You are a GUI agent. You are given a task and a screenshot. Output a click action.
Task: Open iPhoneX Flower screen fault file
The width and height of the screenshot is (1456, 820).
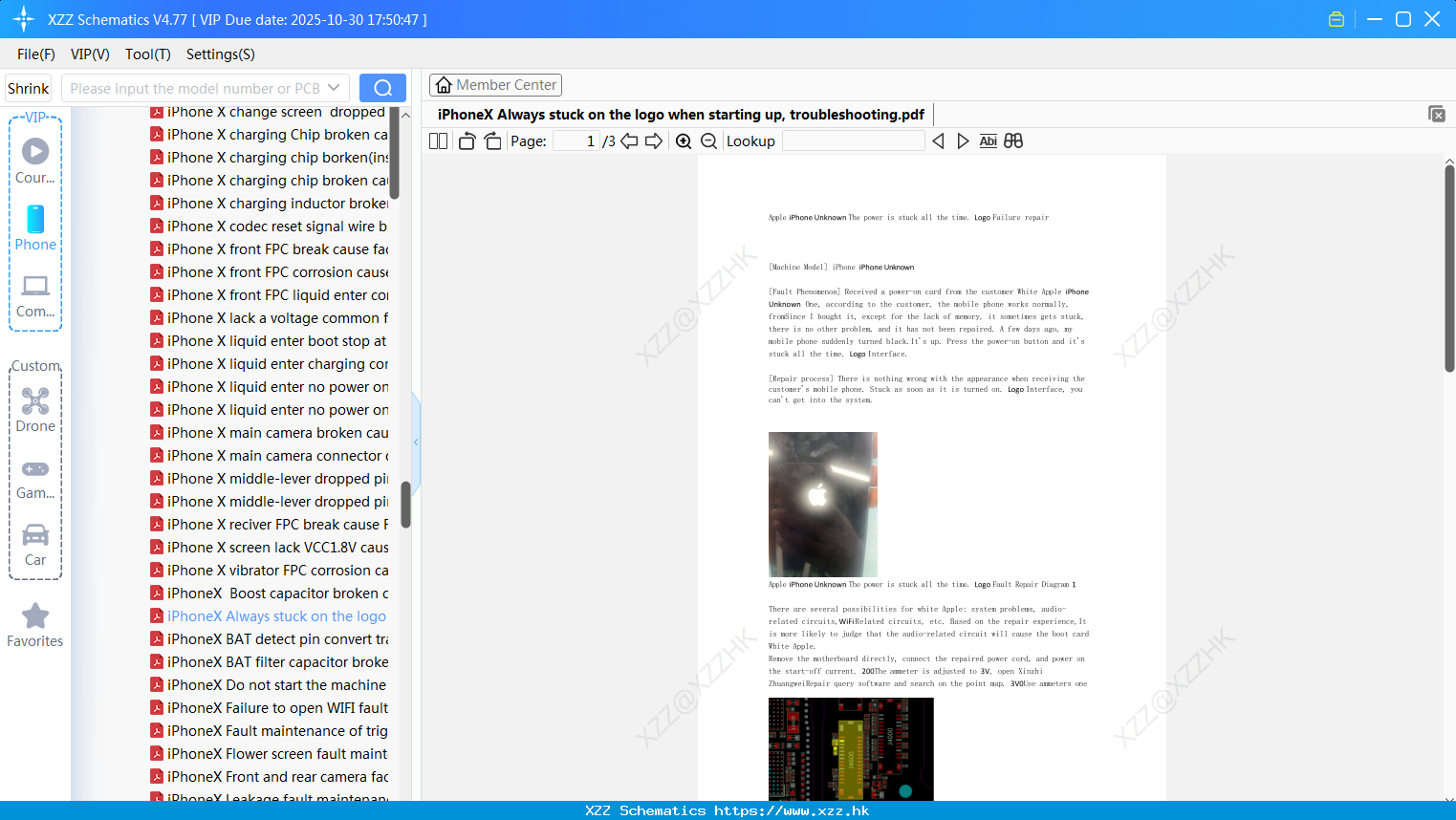[x=270, y=754]
